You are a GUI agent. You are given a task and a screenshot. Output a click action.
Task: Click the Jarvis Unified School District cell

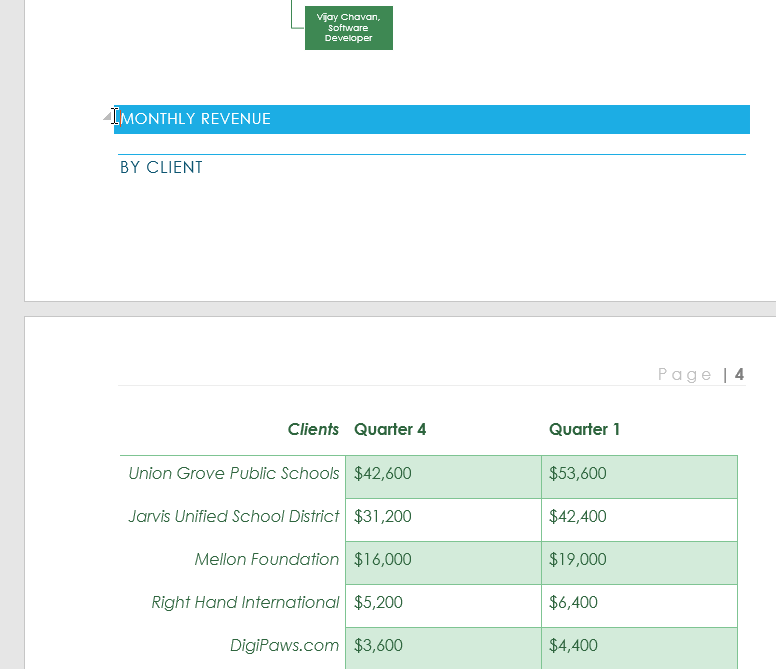pyautogui.click(x=234, y=517)
